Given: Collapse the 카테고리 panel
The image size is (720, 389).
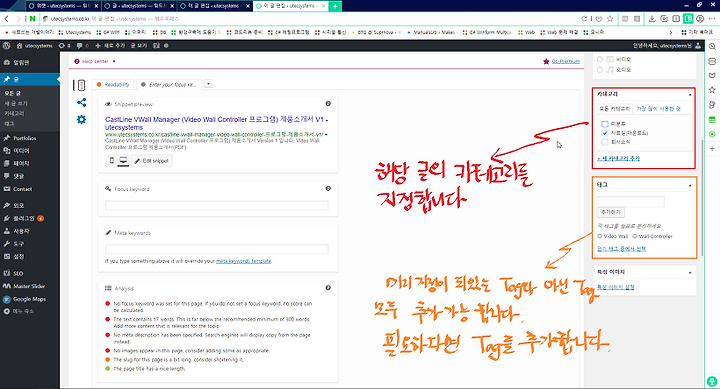Looking at the screenshot, I should (690, 94).
